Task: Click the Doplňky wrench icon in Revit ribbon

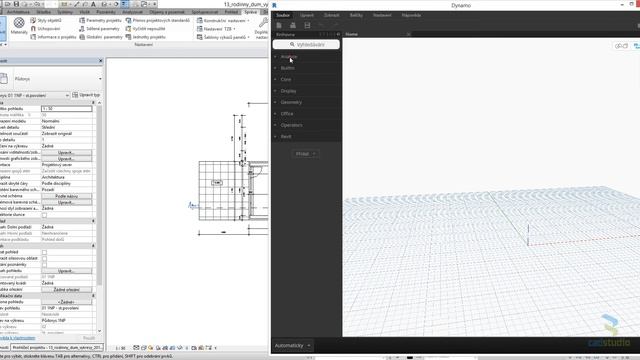Action: tap(263, 23)
